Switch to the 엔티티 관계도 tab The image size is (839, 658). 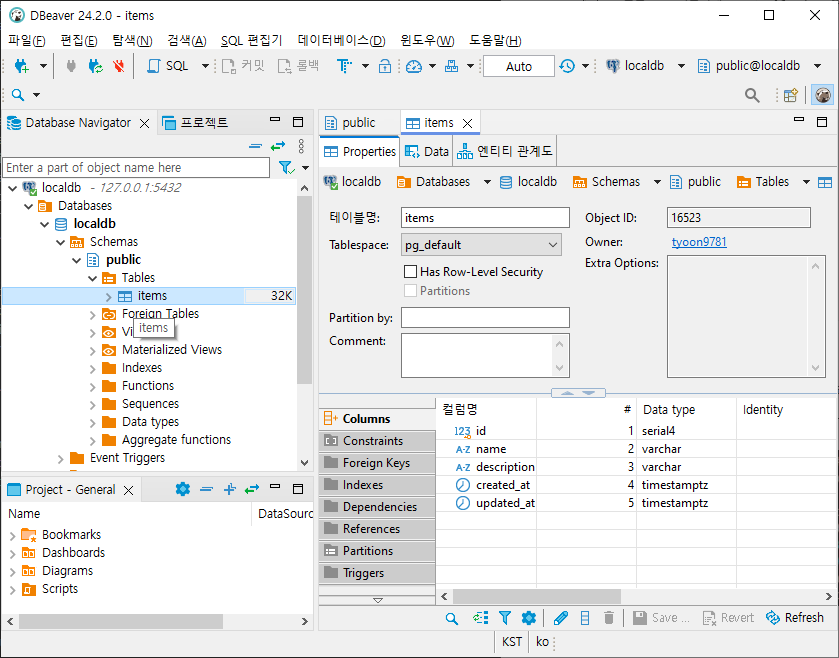coord(505,151)
